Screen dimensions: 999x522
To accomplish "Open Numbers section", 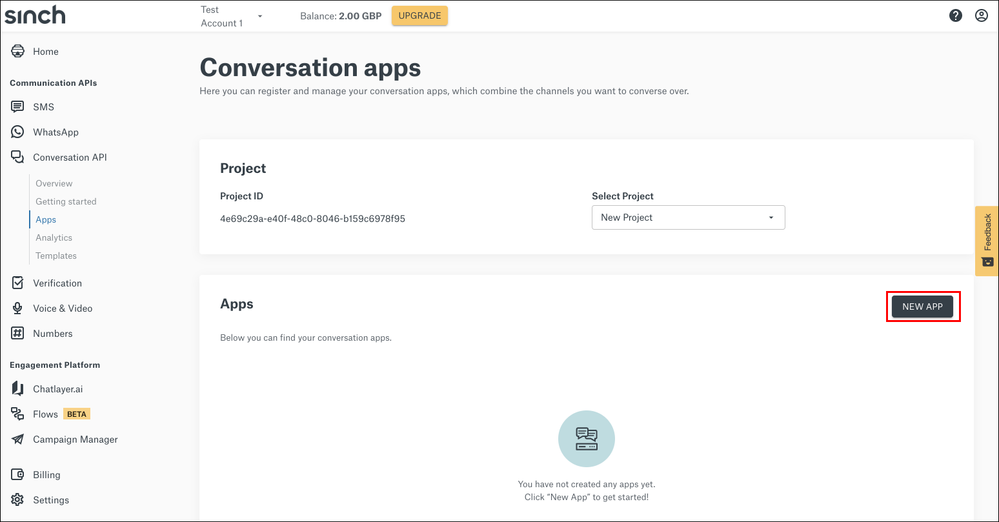I will point(53,333).
